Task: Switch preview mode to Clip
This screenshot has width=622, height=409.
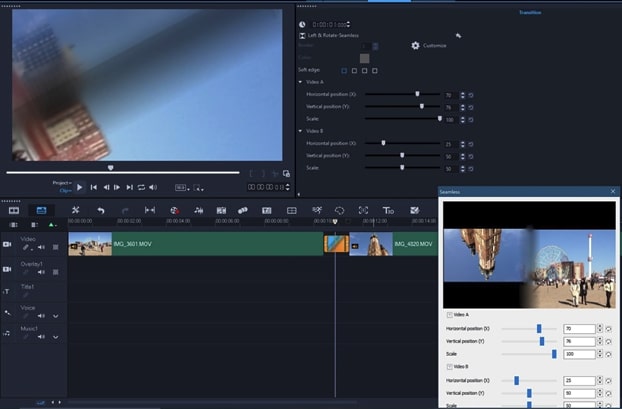Action: [65, 191]
